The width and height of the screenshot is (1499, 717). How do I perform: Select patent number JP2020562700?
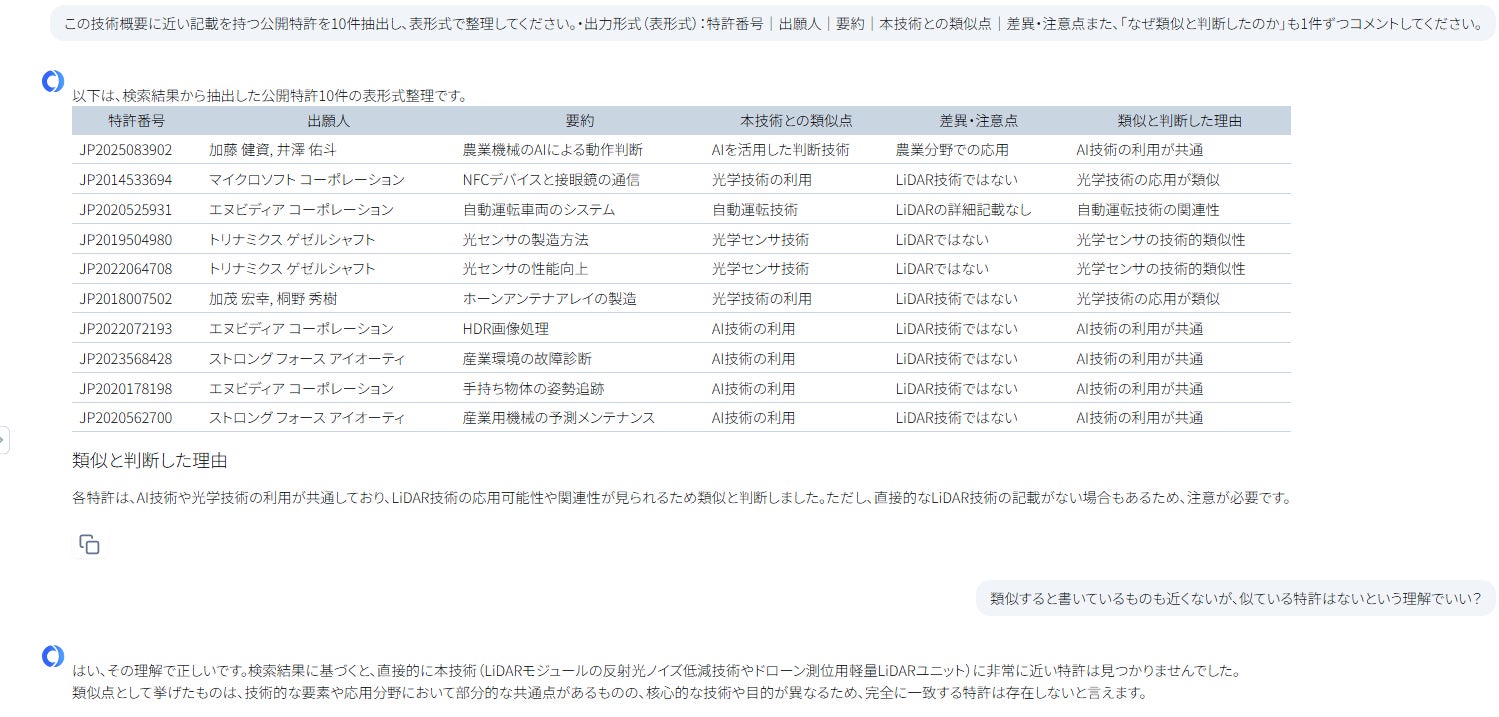coord(126,418)
